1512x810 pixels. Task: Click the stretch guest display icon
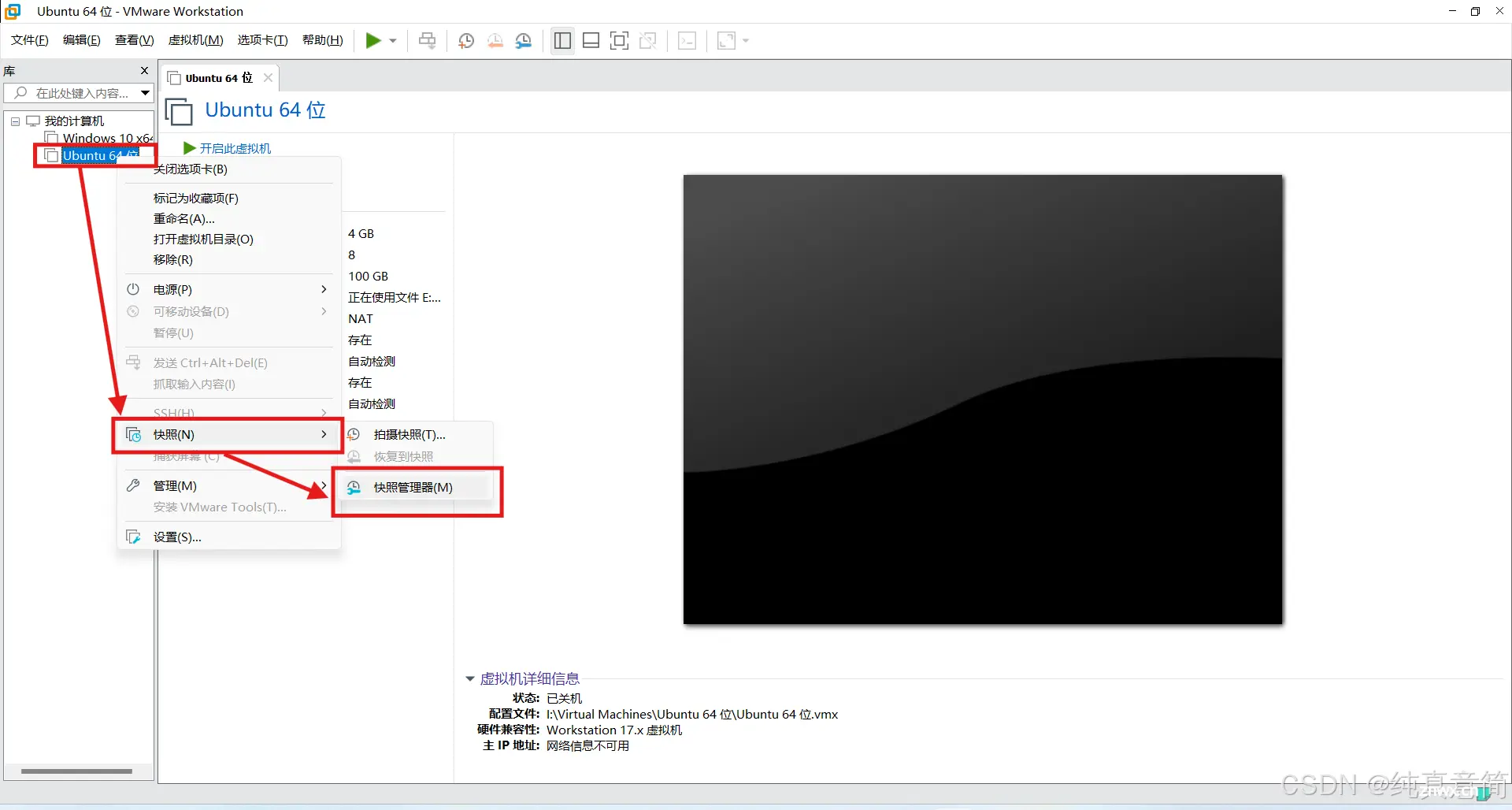pos(727,41)
